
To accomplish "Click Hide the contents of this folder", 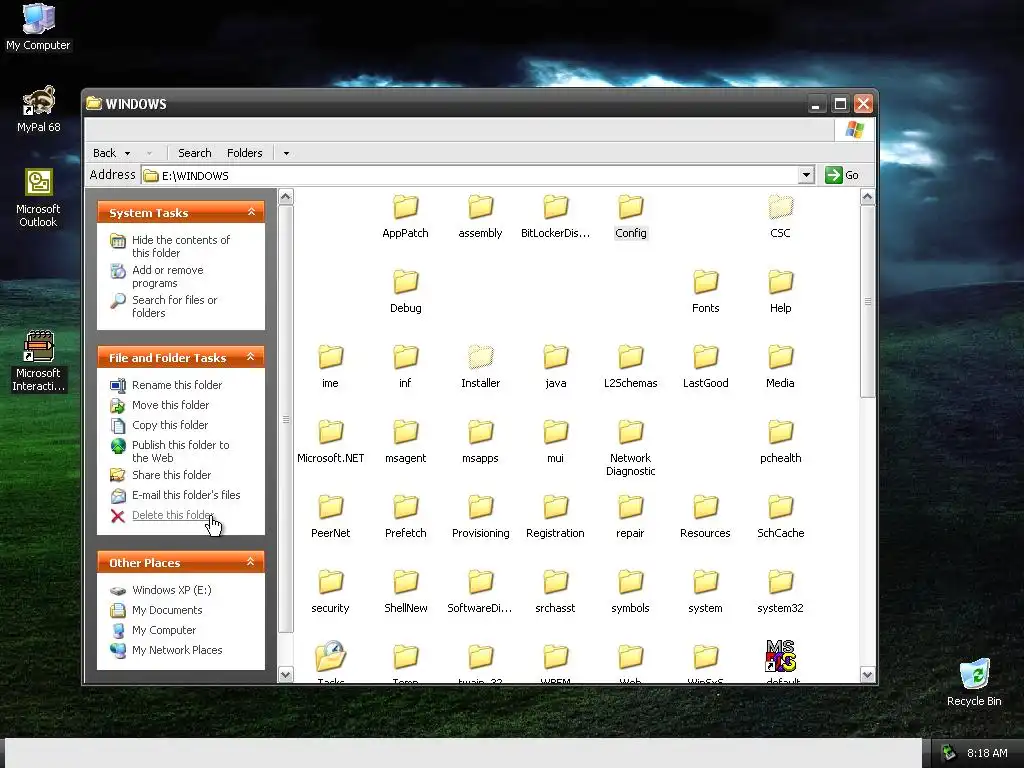I will click(181, 246).
